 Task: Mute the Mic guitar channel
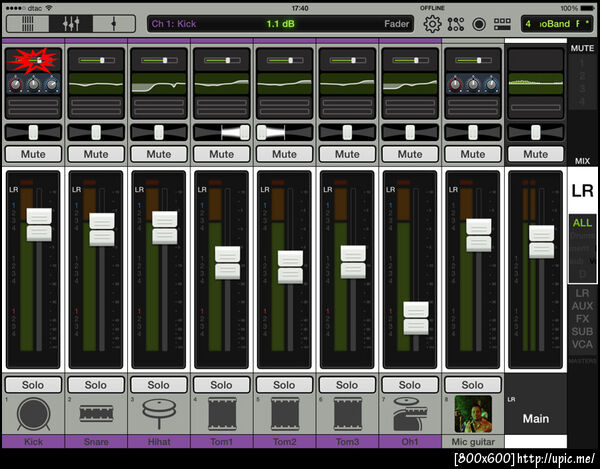coord(473,154)
